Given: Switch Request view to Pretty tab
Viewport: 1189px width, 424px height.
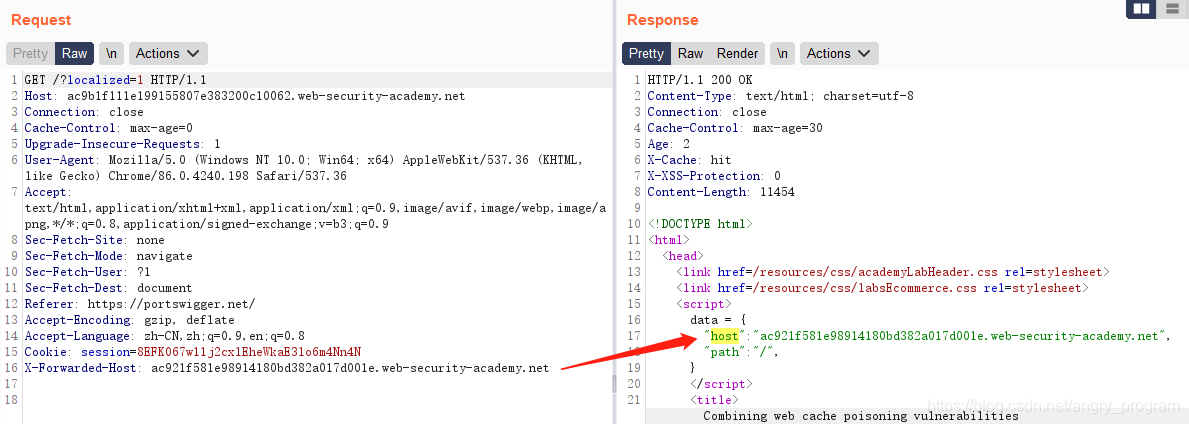Looking at the screenshot, I should click(30, 53).
